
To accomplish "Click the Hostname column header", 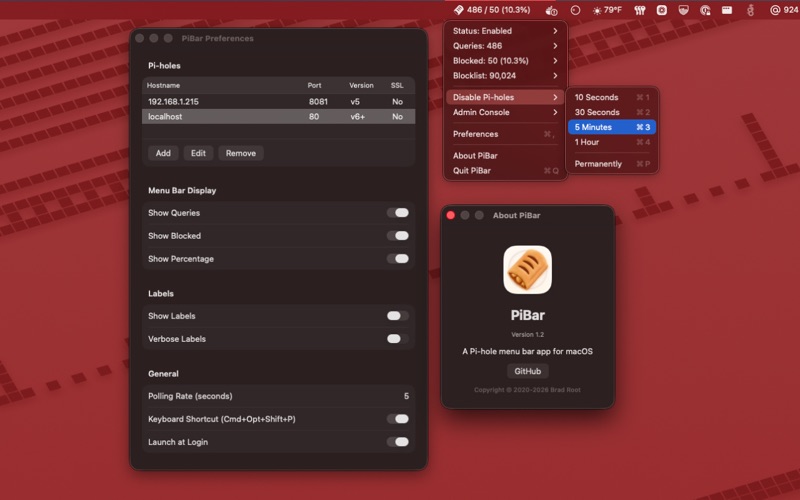I will coord(163,85).
